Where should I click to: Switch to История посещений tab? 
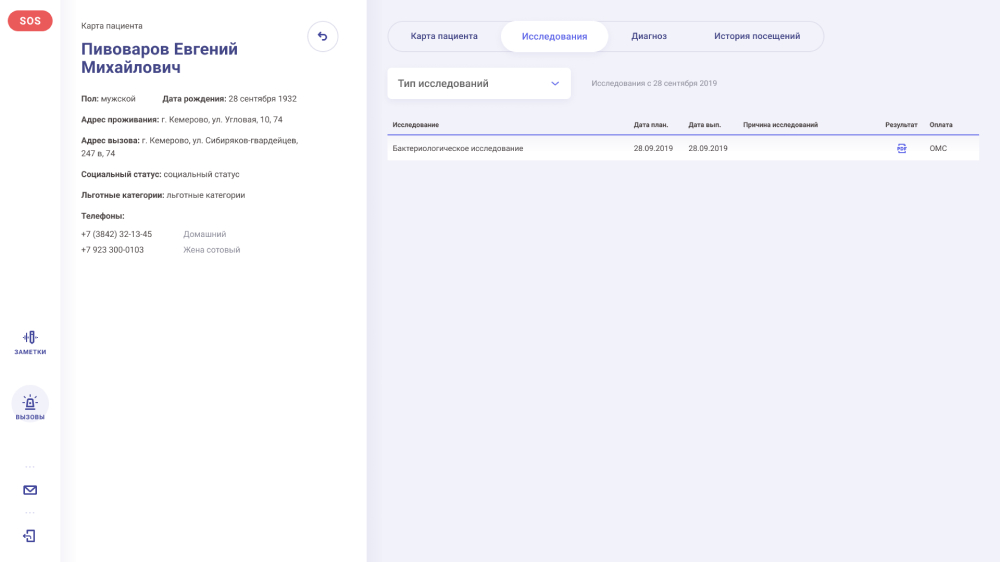[x=757, y=36]
